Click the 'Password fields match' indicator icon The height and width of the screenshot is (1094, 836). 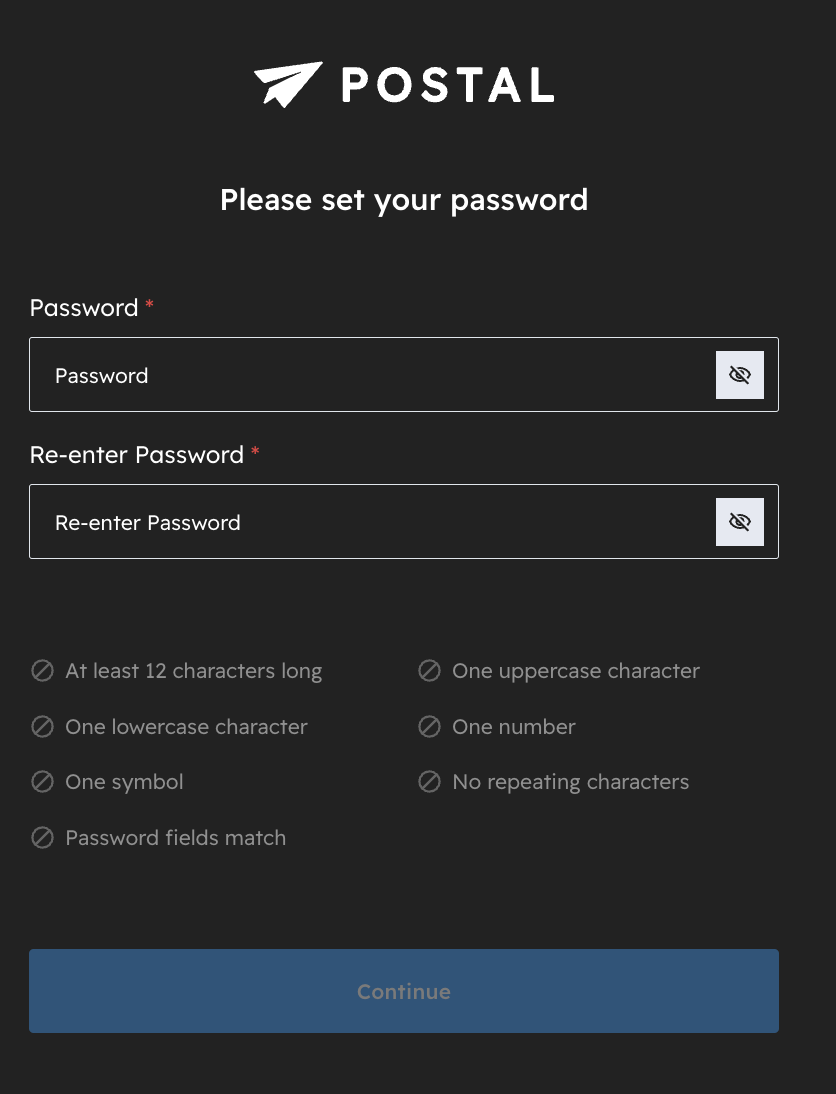pos(43,837)
